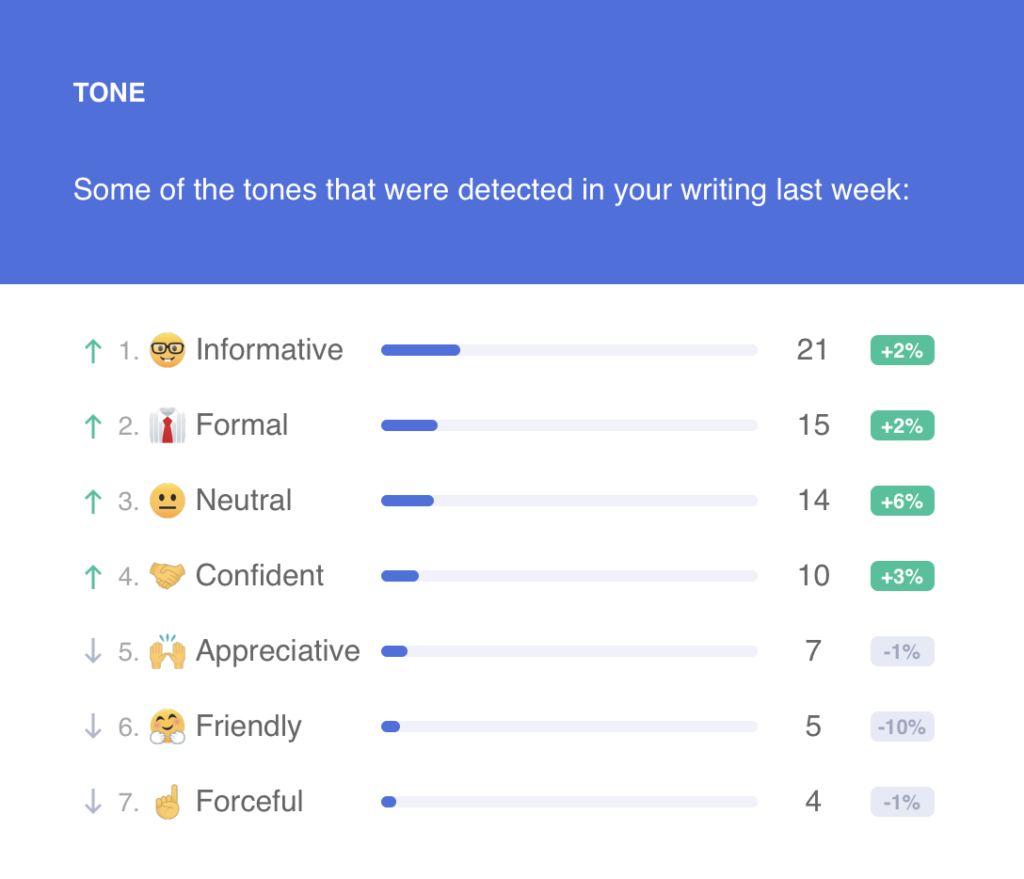
Task: Click the nerd face emoji beside Informative
Action: coord(167,350)
